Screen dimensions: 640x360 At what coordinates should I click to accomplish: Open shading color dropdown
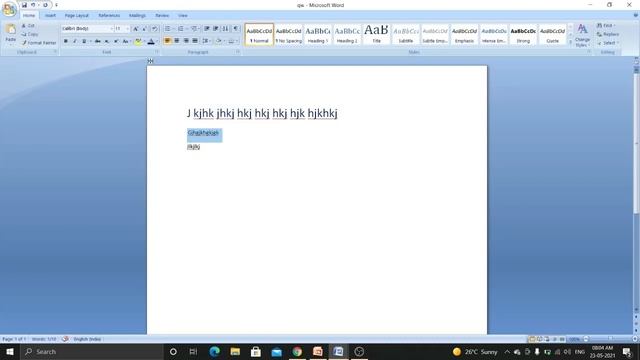pyautogui.click(x=220, y=41)
